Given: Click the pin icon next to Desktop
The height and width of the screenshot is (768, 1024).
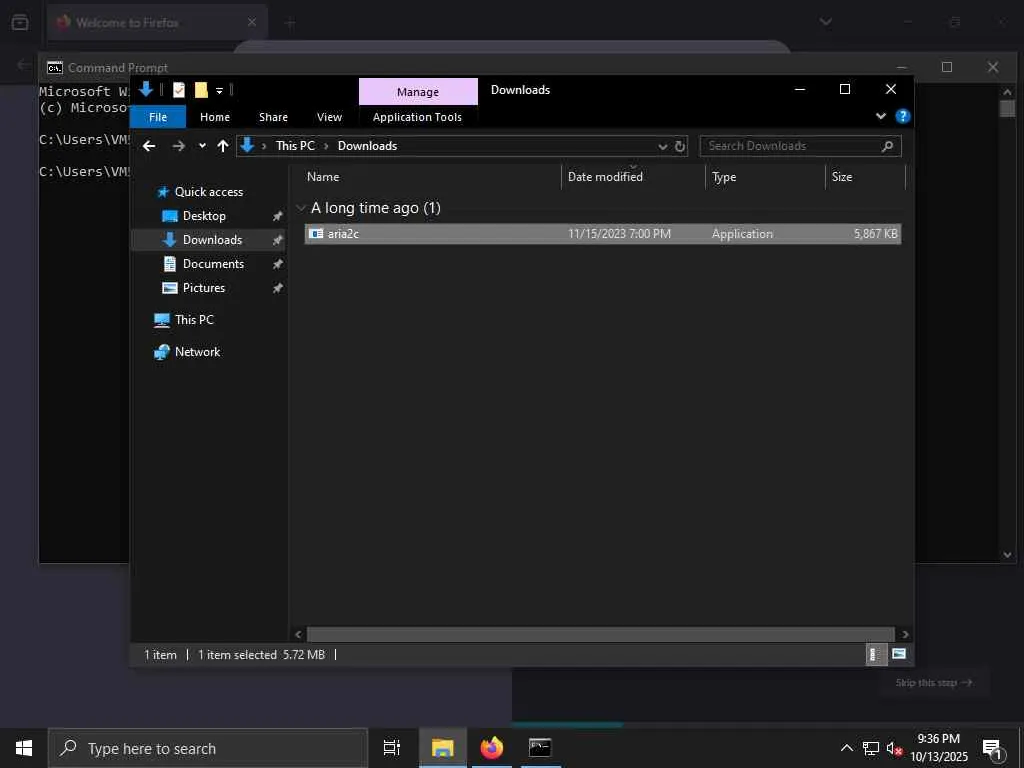Looking at the screenshot, I should [x=278, y=216].
